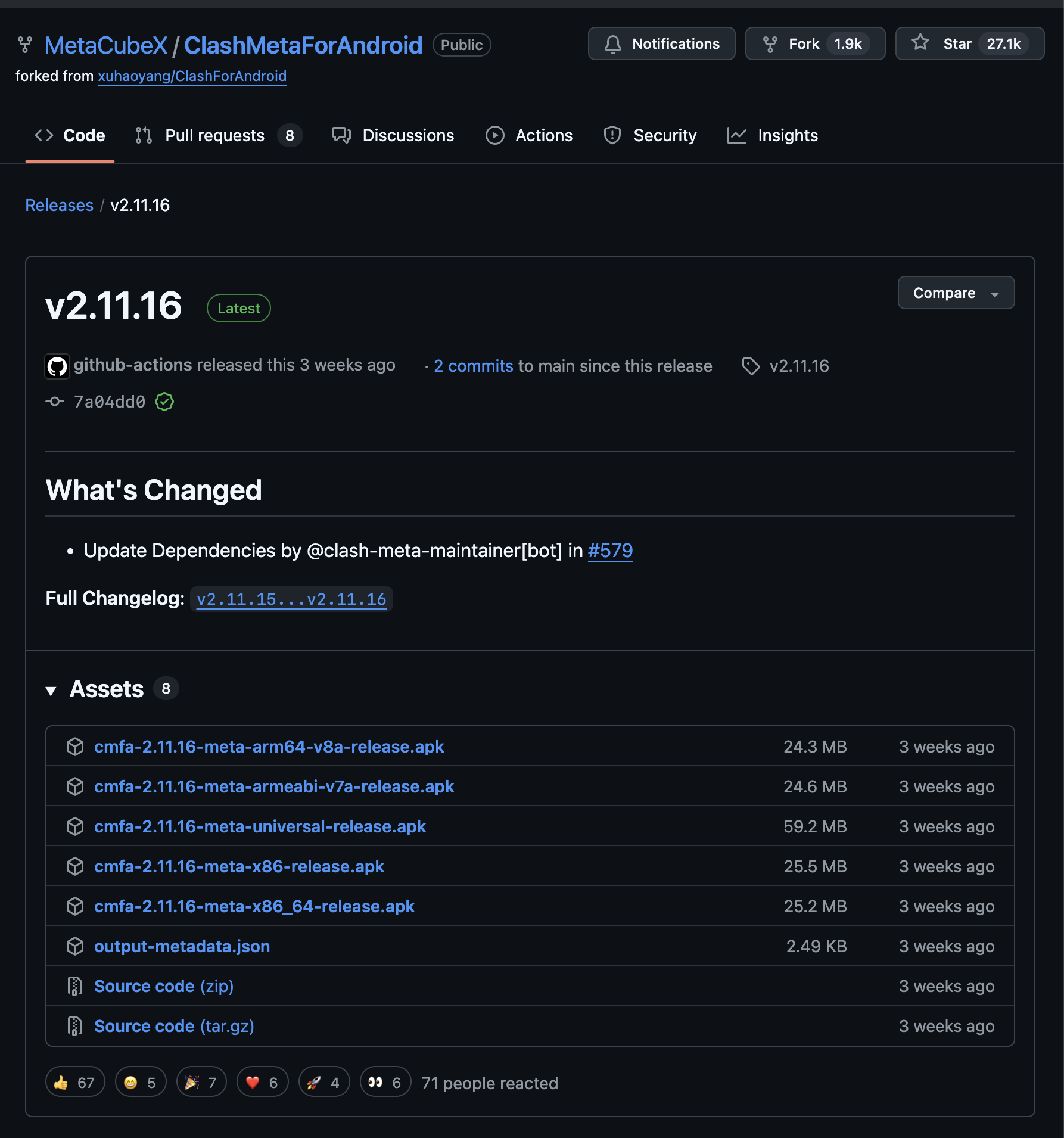Toggle the thumbs up reaction
The height and width of the screenshot is (1138, 1064).
(x=75, y=1082)
